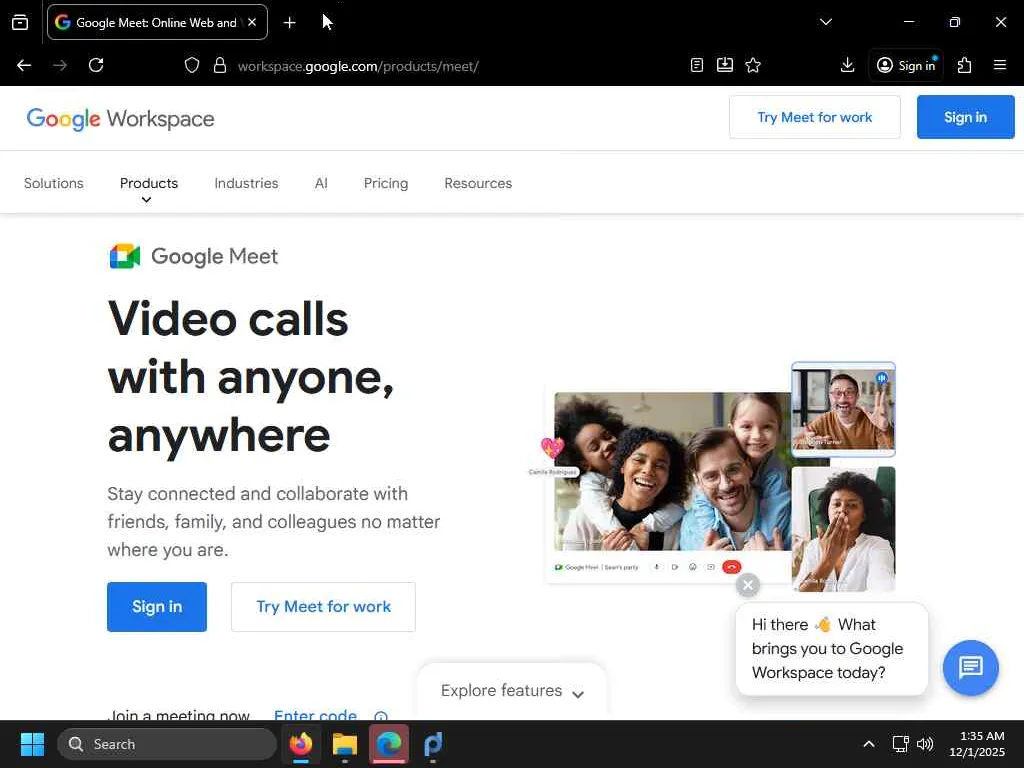Image resolution: width=1024 pixels, height=768 pixels.
Task: Collapse the Products chevron arrow
Action: point(146,200)
